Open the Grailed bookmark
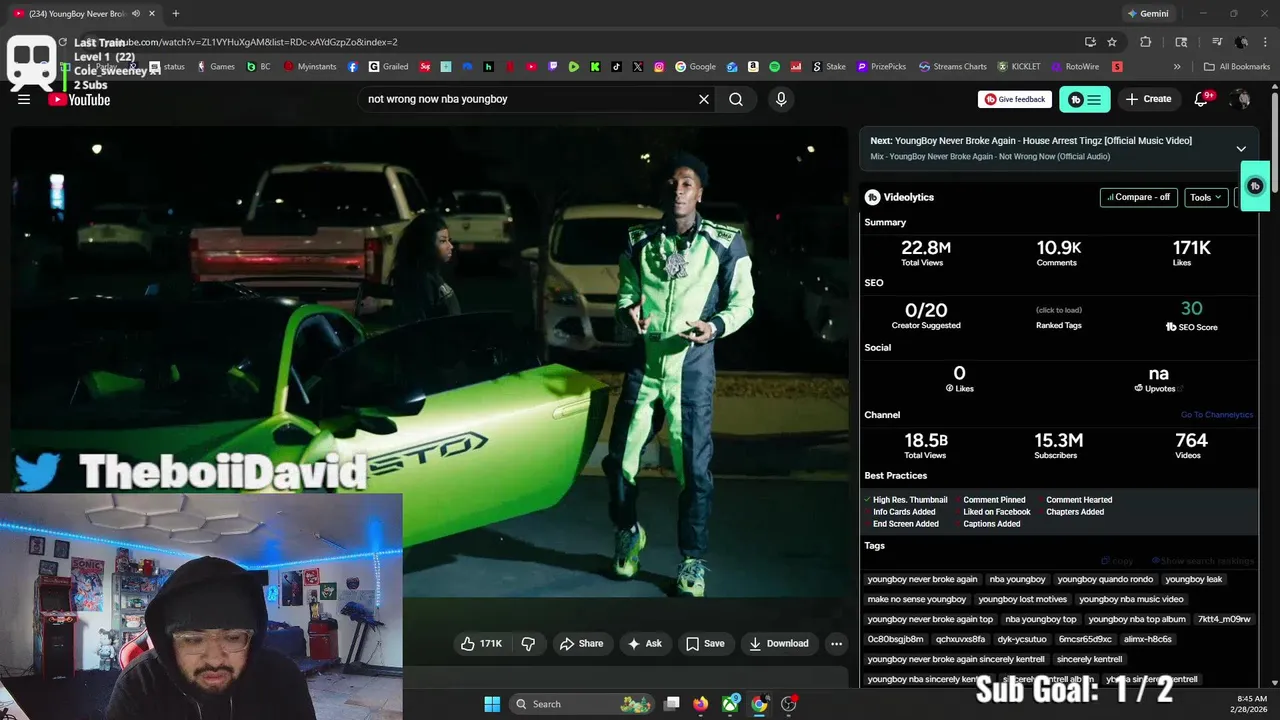Image resolution: width=1280 pixels, height=720 pixels. tap(388, 67)
